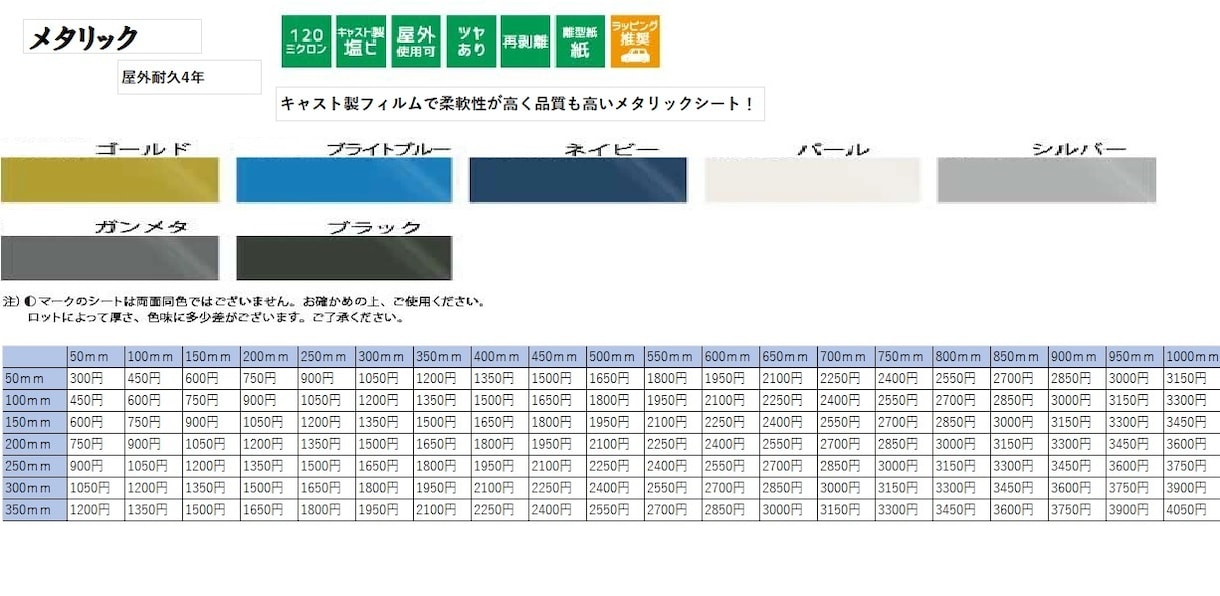Click the 300円 price cell
The image size is (1220, 596).
[x=95, y=378]
